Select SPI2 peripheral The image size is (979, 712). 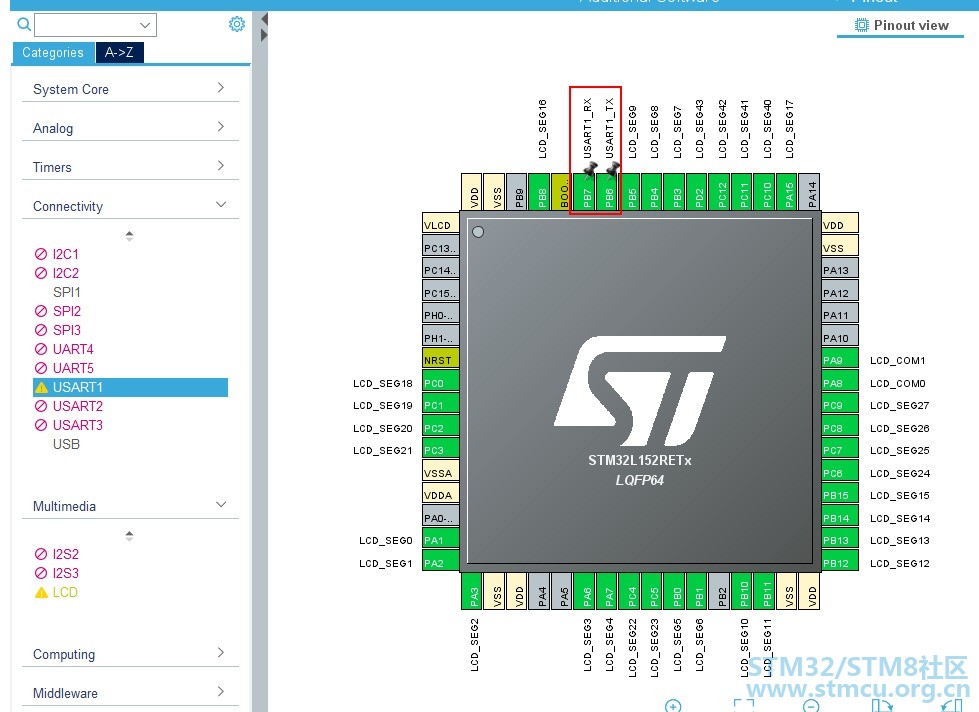tap(66, 311)
